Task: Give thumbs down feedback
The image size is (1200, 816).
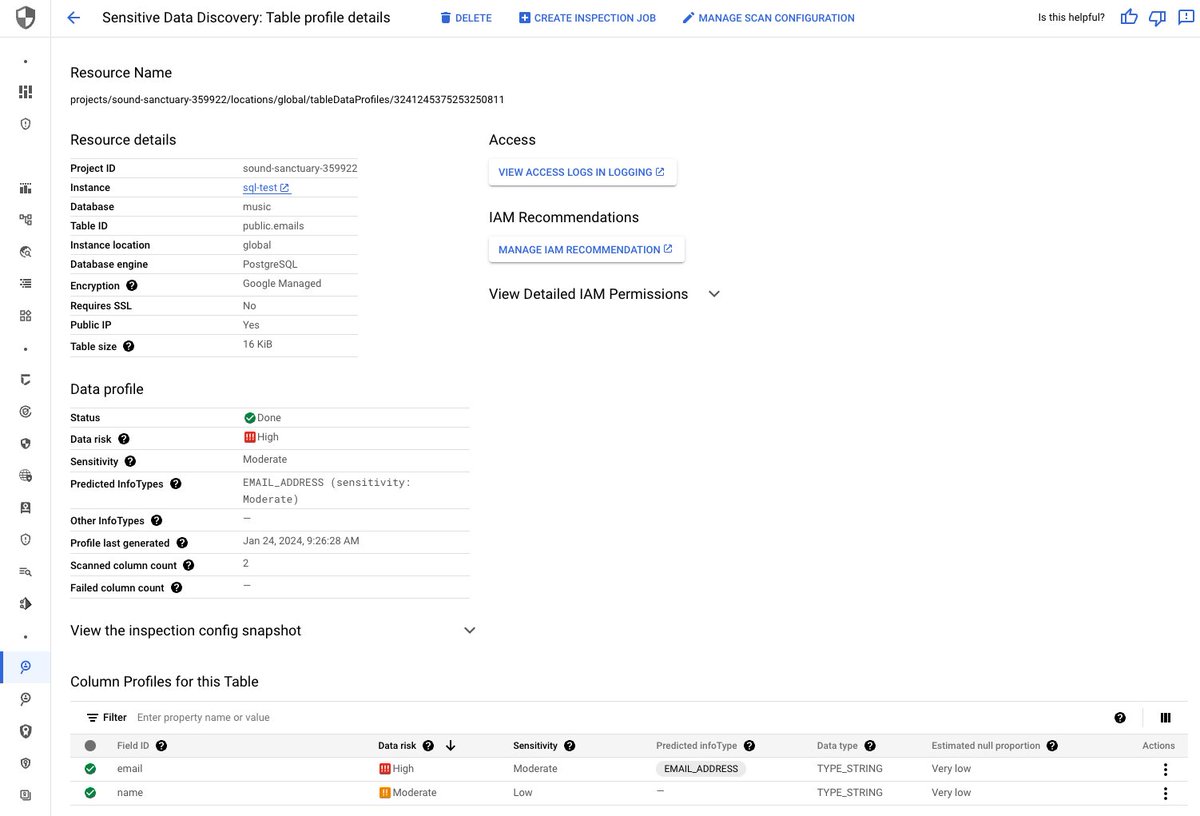Action: pos(1157,18)
